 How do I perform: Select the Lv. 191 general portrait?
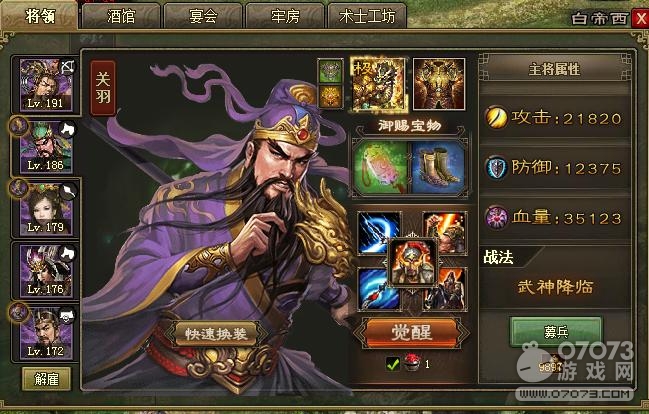point(46,85)
